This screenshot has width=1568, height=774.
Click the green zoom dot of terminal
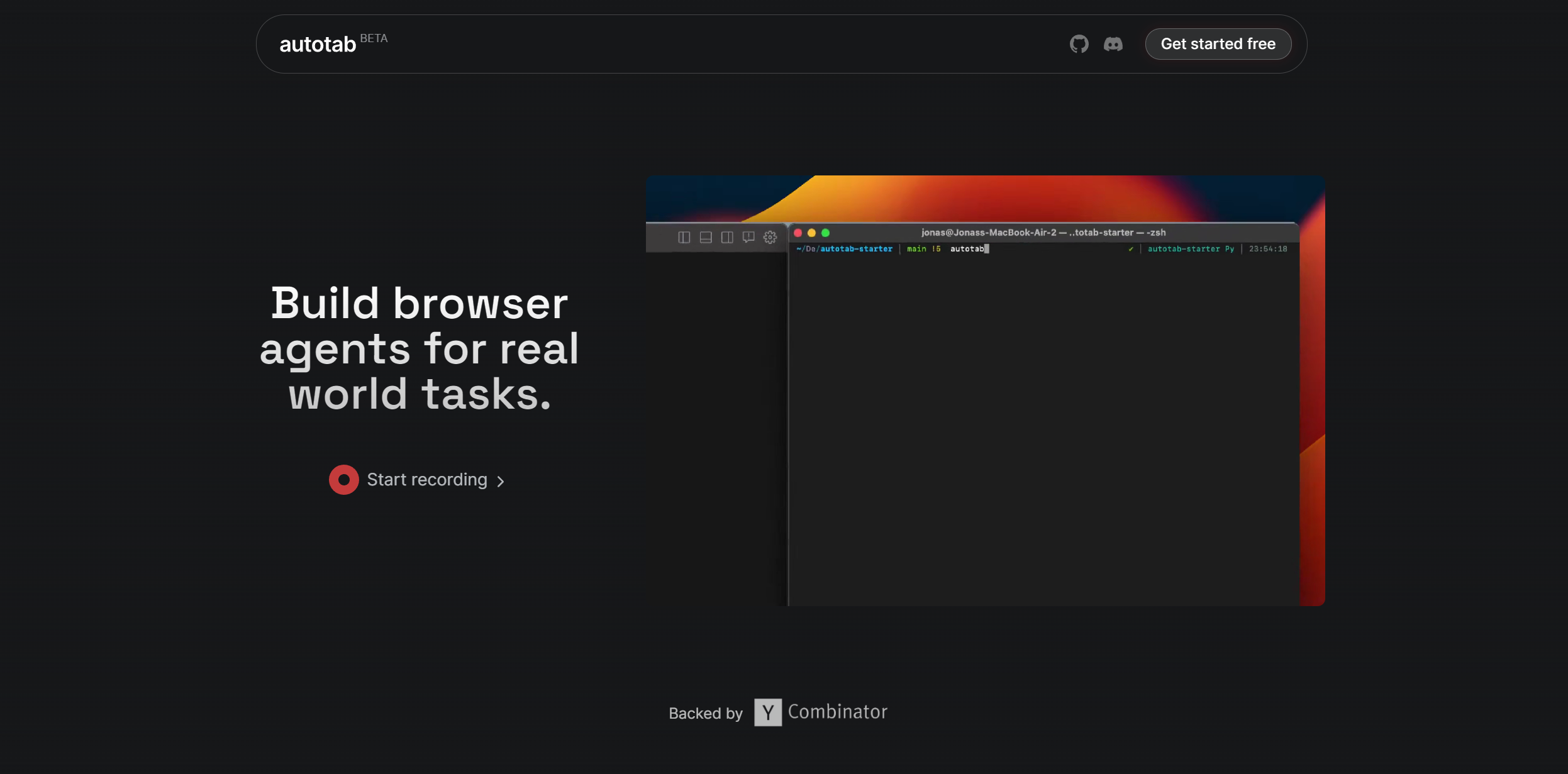pyautogui.click(x=825, y=233)
